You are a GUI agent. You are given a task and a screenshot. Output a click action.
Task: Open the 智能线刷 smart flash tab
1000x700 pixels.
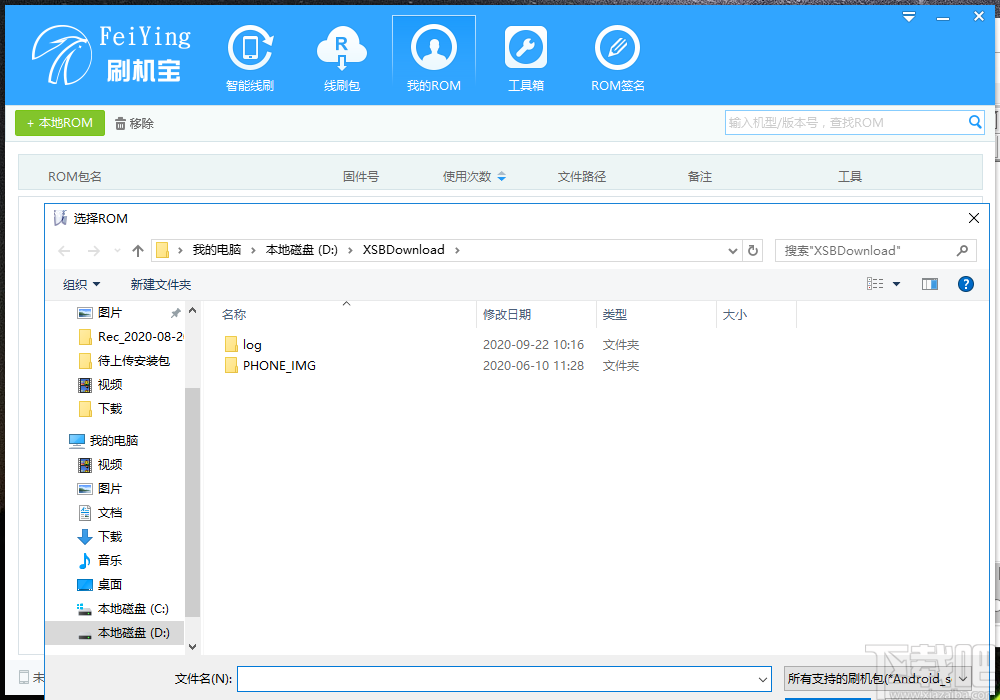click(250, 59)
